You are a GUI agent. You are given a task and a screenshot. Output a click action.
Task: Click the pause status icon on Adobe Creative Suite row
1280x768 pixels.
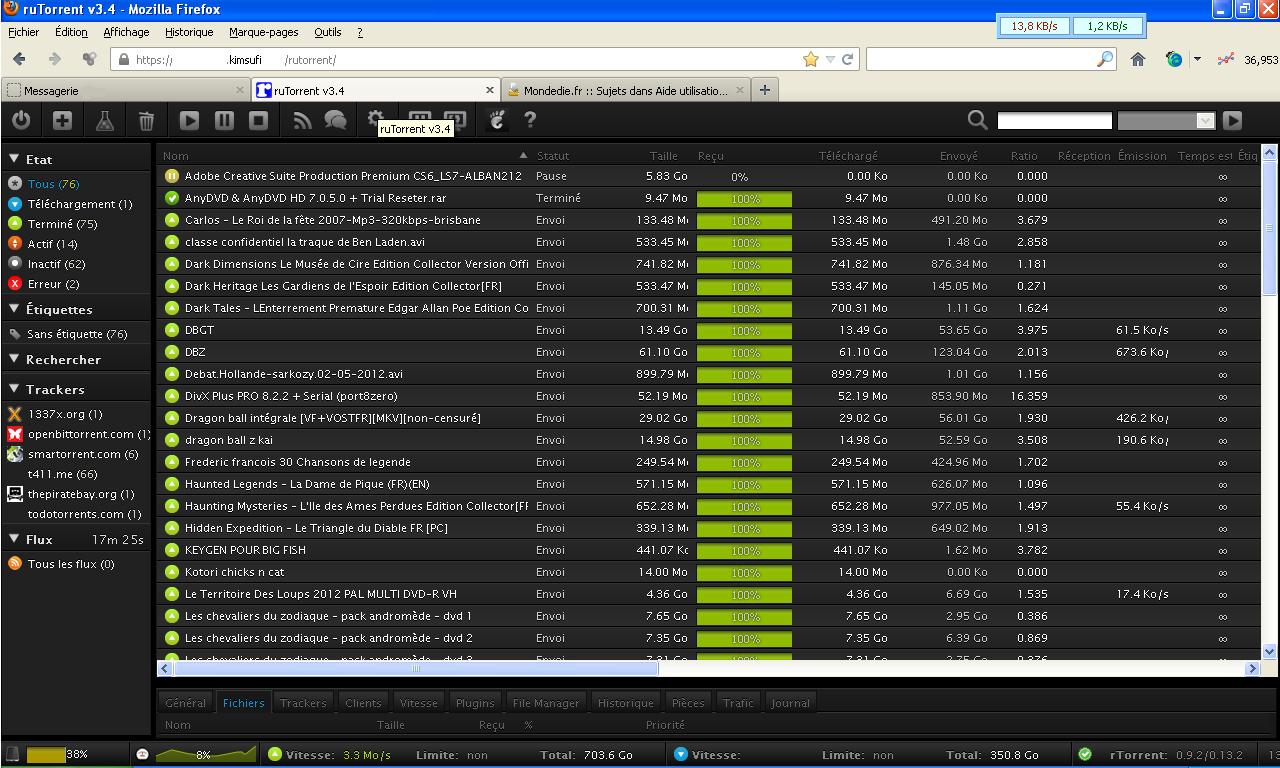[172, 176]
